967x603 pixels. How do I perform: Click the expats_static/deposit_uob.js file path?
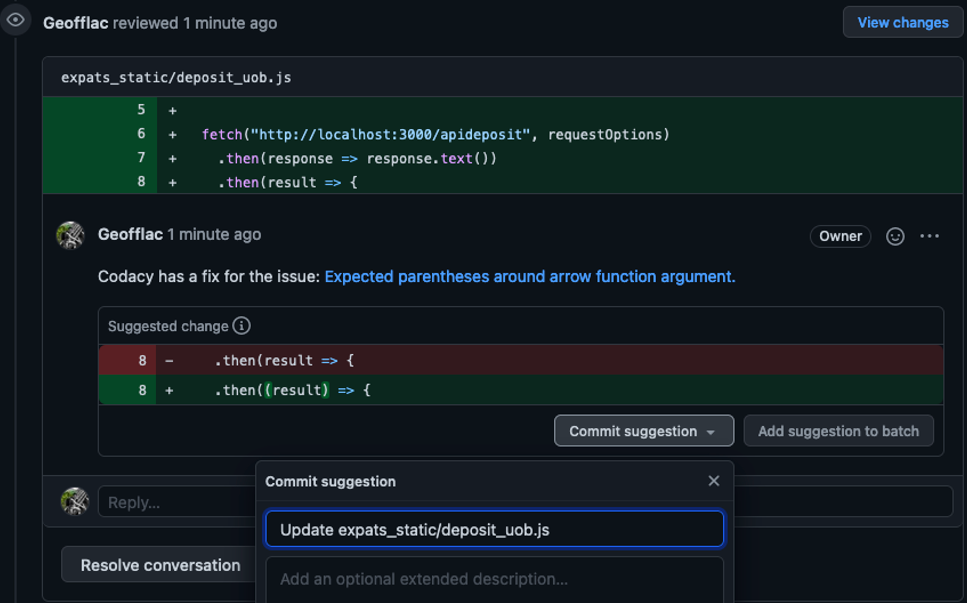pyautogui.click(x=176, y=78)
